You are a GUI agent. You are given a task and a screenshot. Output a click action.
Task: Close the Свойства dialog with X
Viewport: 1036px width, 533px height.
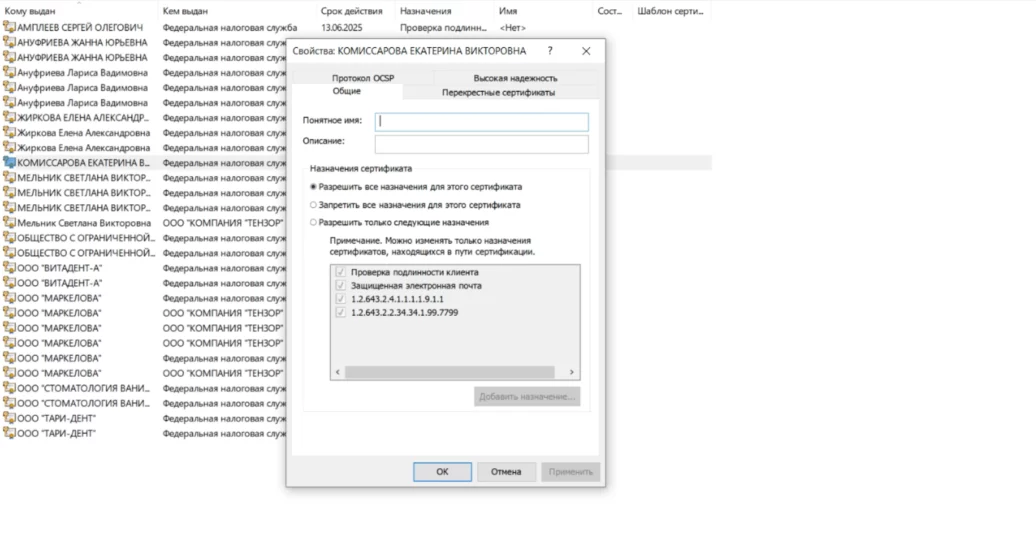[586, 51]
